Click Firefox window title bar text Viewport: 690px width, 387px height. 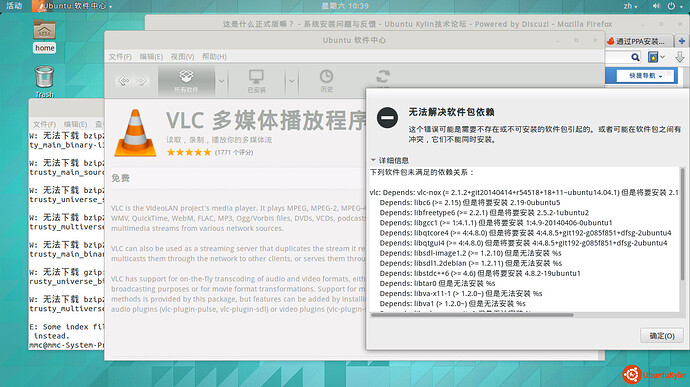point(417,24)
